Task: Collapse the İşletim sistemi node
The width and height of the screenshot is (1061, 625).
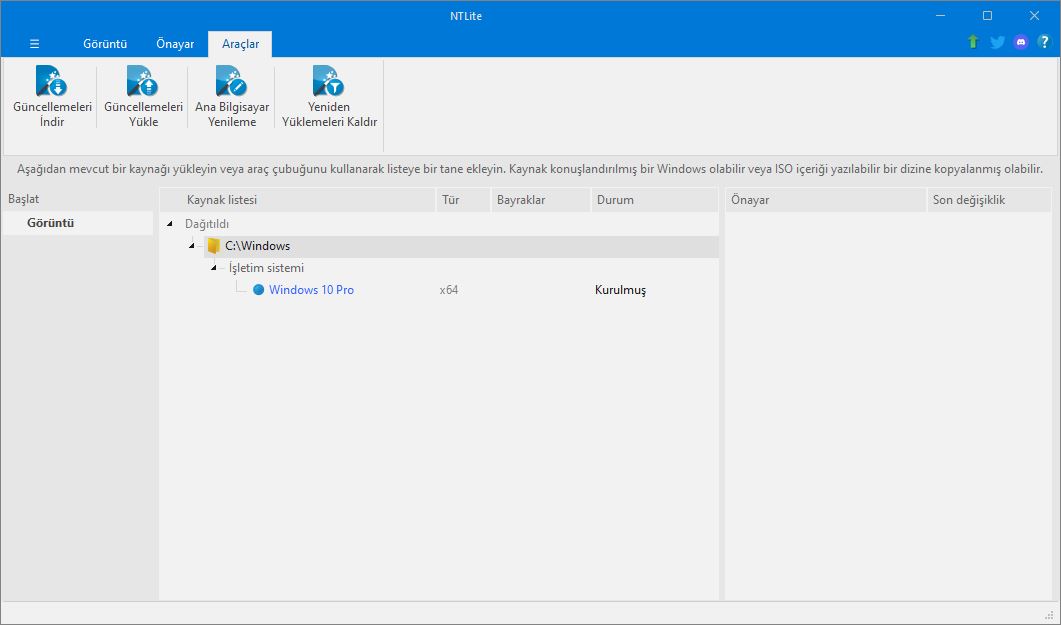Action: pos(214,268)
